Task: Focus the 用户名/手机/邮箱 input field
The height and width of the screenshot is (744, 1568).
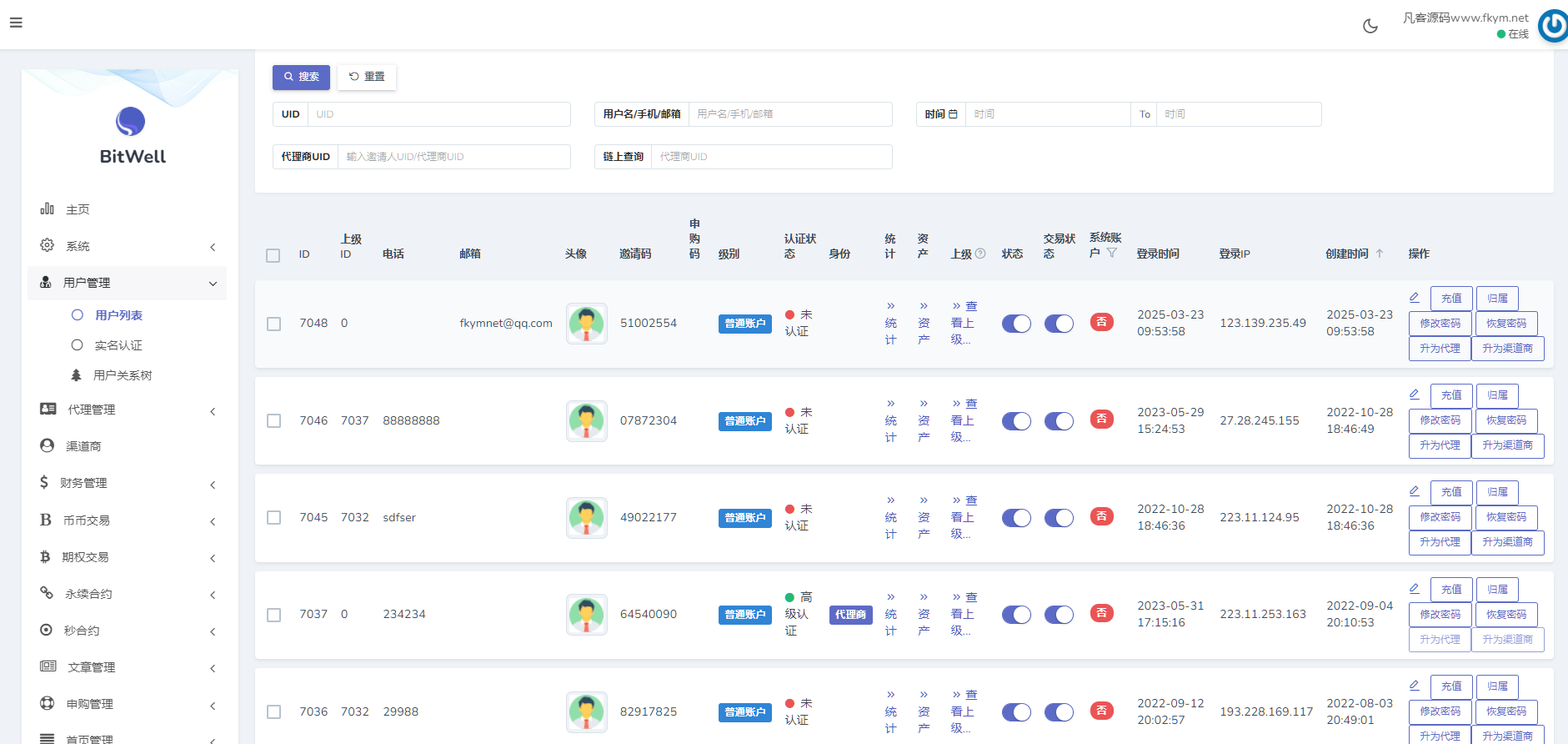Action: pos(790,114)
